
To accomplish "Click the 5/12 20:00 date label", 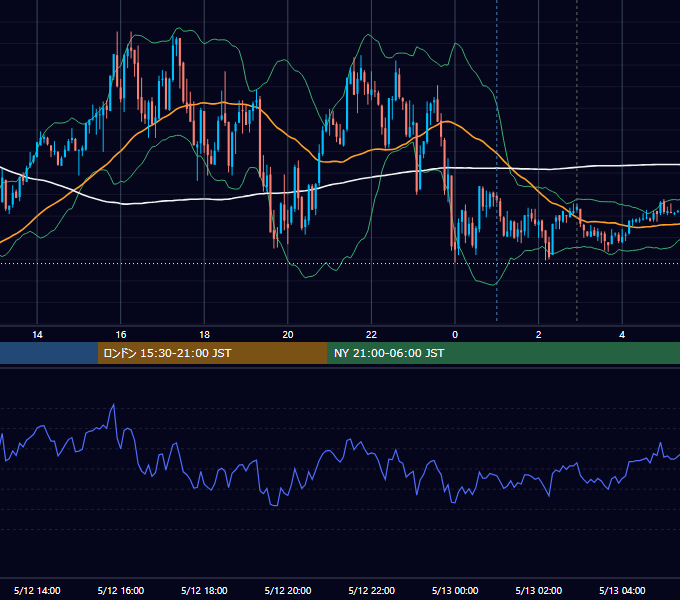I will tap(288, 590).
